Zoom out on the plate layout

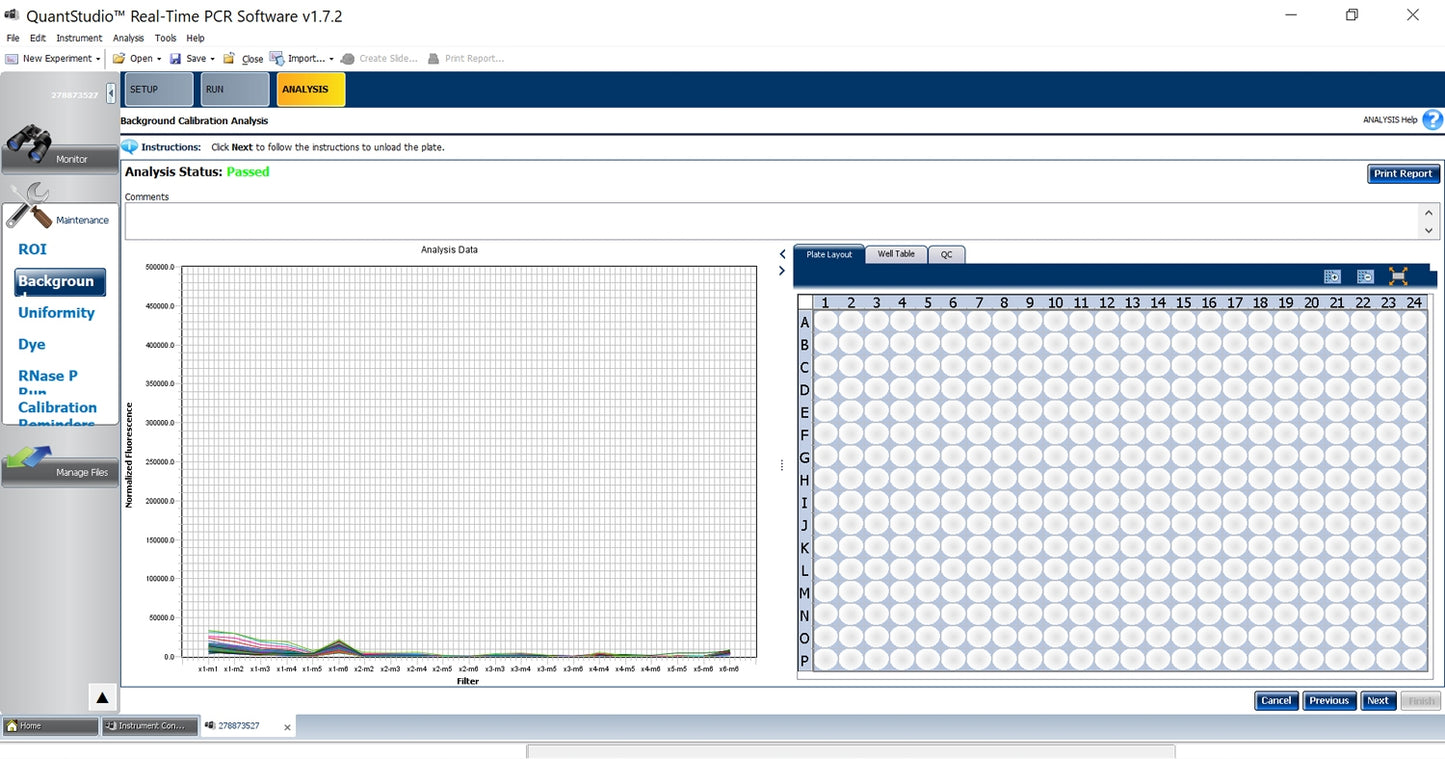1365,277
